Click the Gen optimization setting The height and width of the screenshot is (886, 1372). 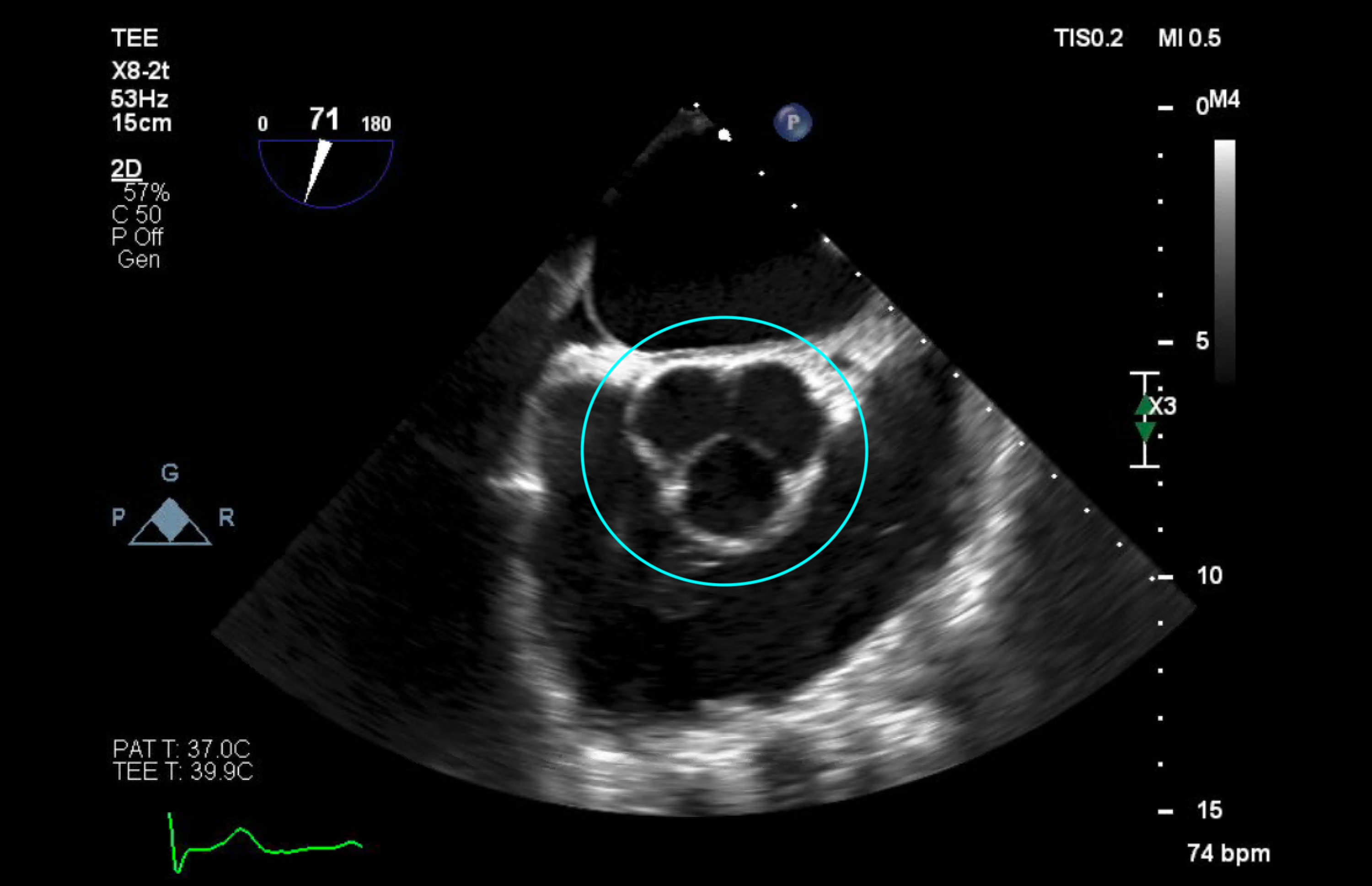139,260
